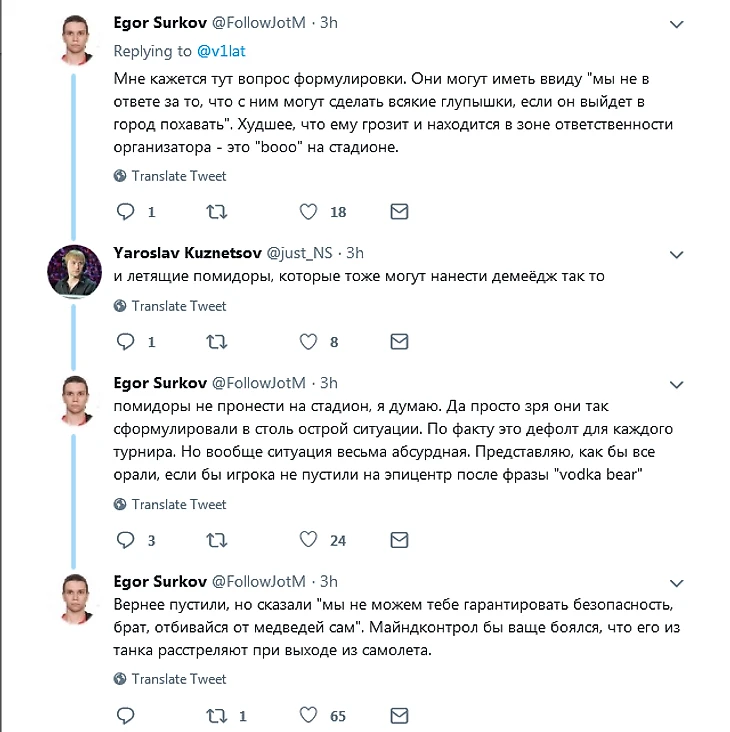Message icon on tweet with 24 likes
The image size is (730, 732).
pyautogui.click(x=399, y=540)
